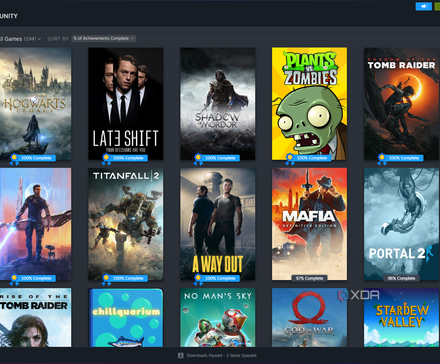Open the Plants vs. Zombies game cover
The image size is (440, 364).
pyautogui.click(x=309, y=104)
